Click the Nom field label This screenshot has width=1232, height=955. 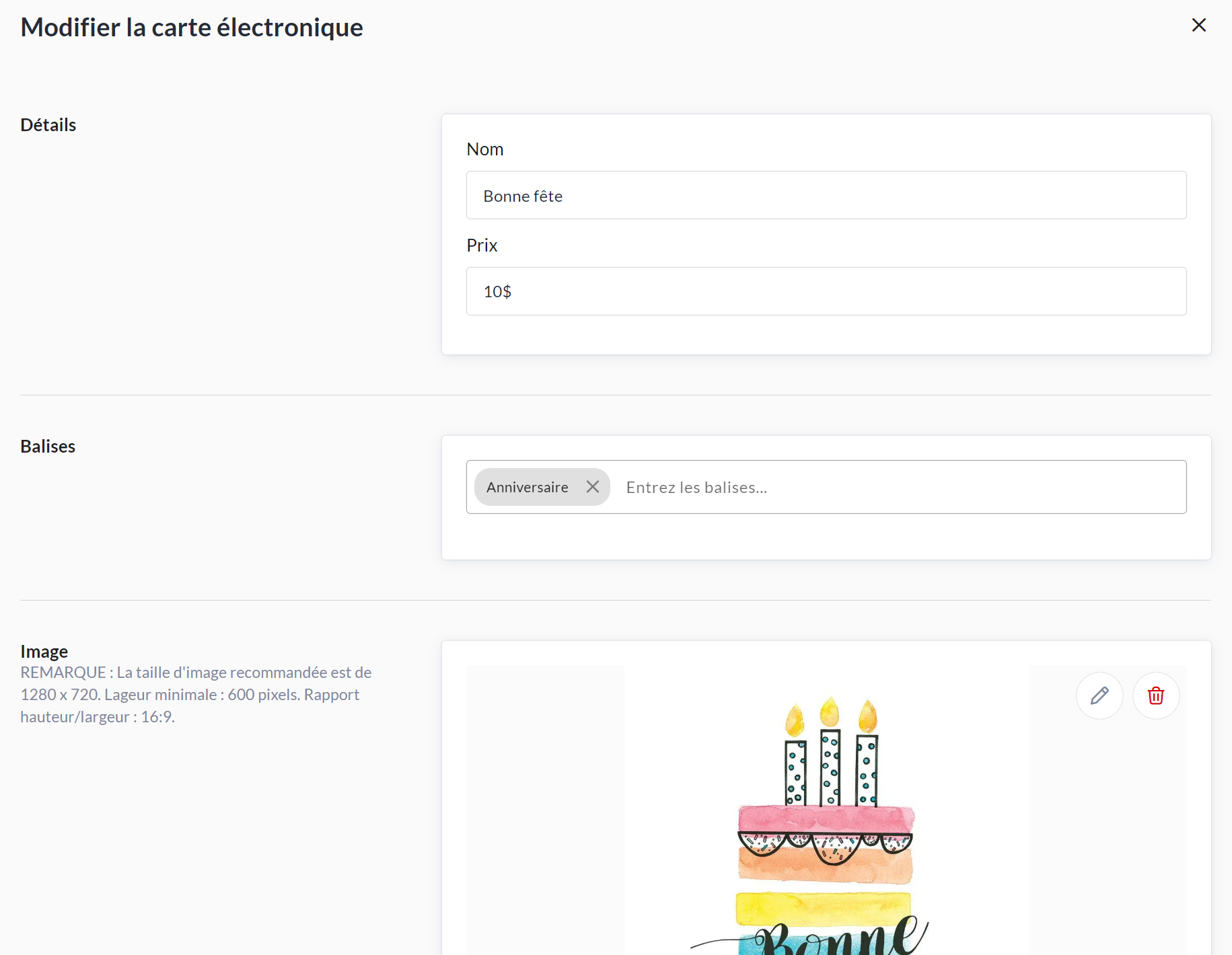(x=484, y=149)
